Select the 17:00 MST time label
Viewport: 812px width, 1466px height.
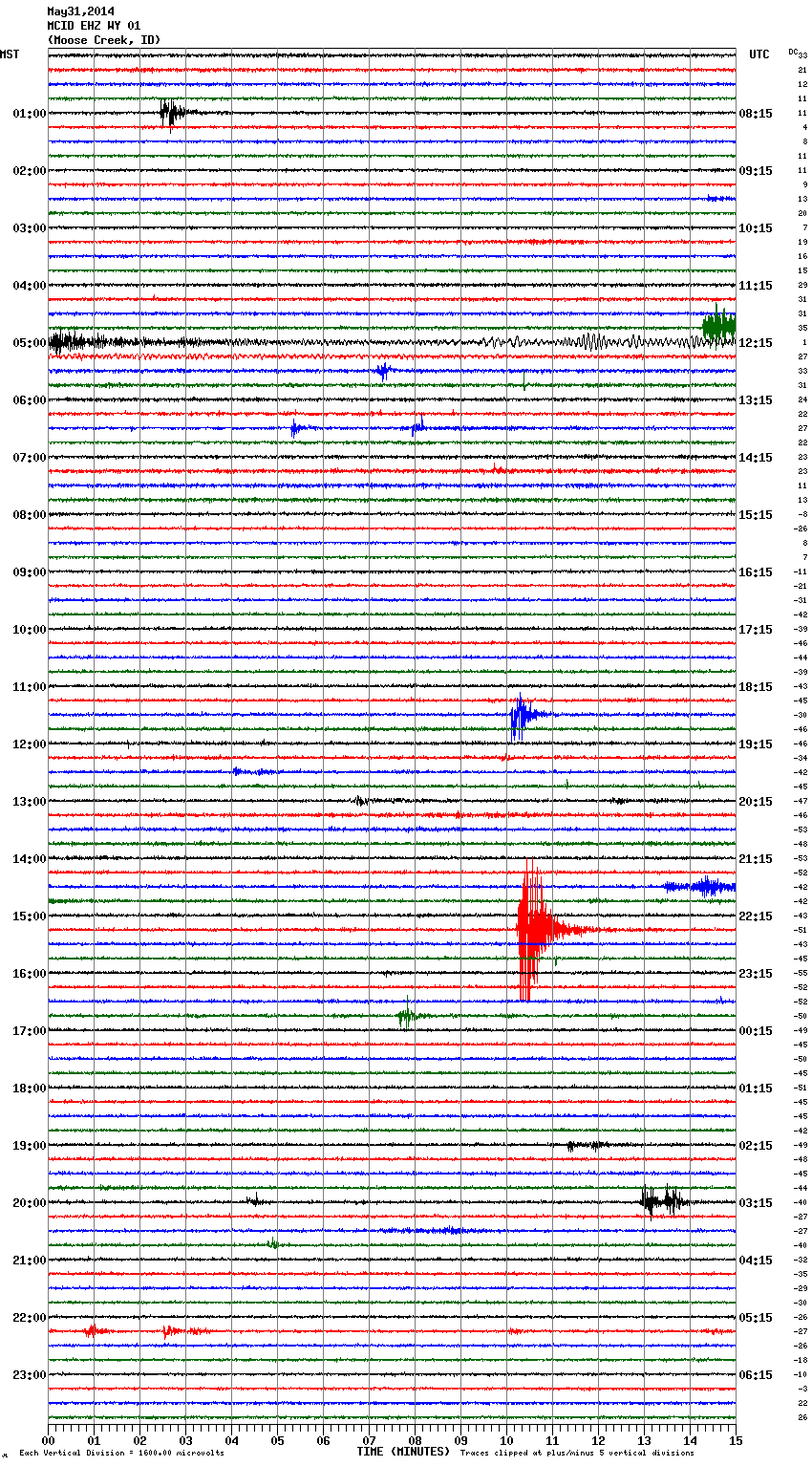click(x=30, y=1031)
